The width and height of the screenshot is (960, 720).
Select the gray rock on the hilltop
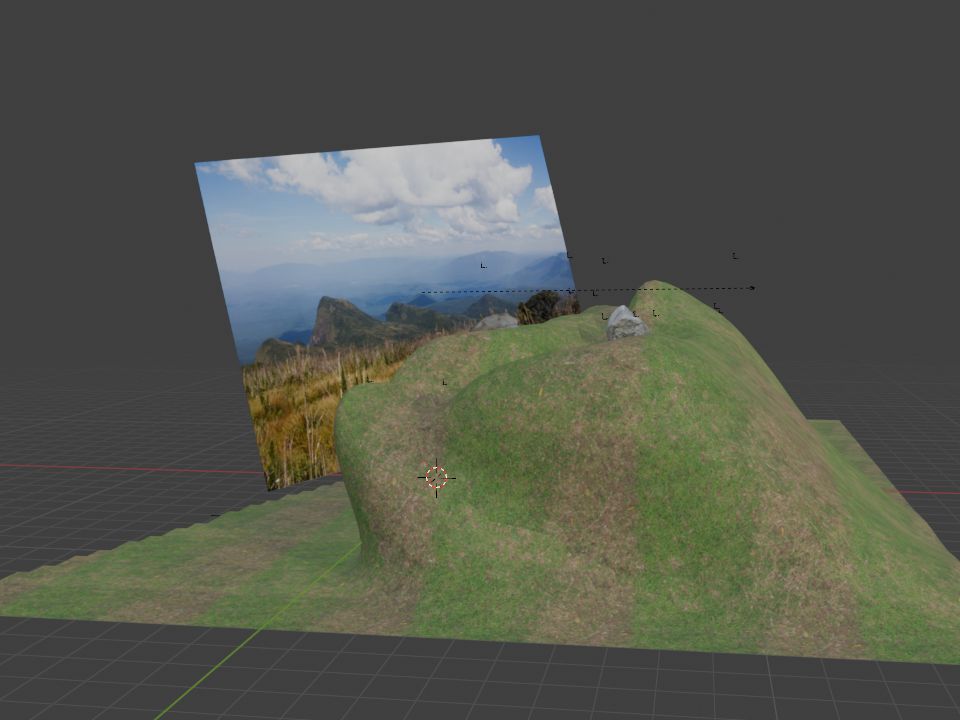(626, 323)
